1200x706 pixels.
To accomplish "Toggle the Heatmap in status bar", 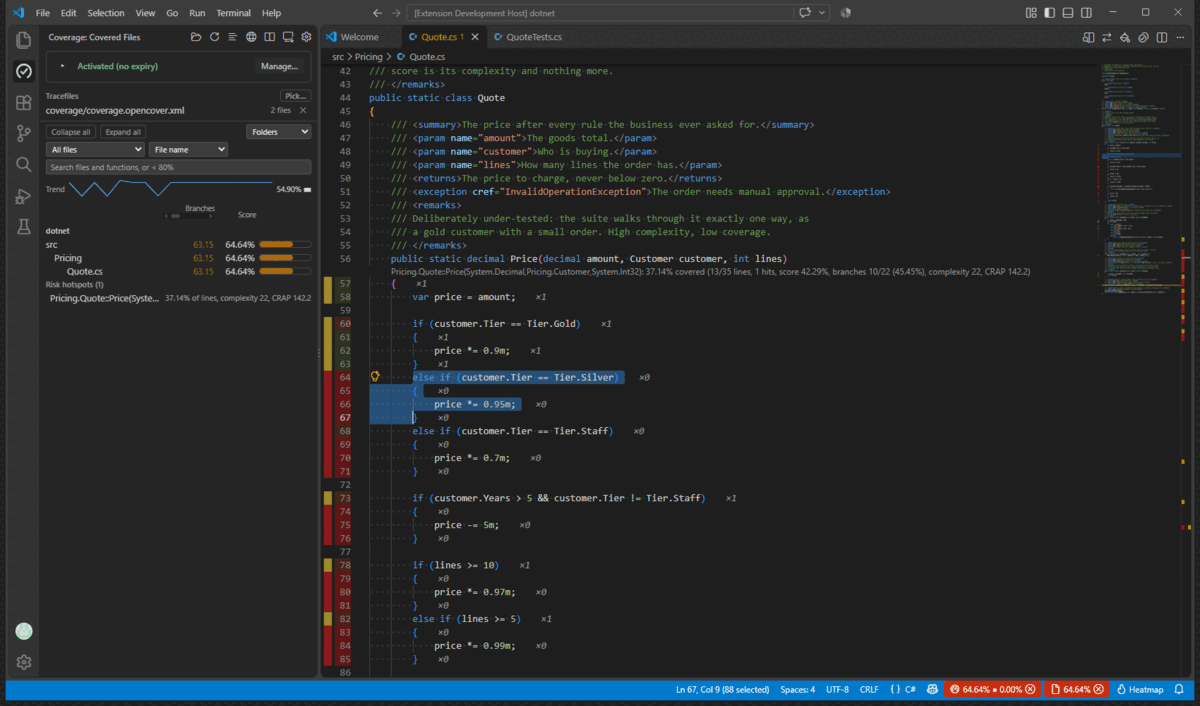I will click(1140, 690).
